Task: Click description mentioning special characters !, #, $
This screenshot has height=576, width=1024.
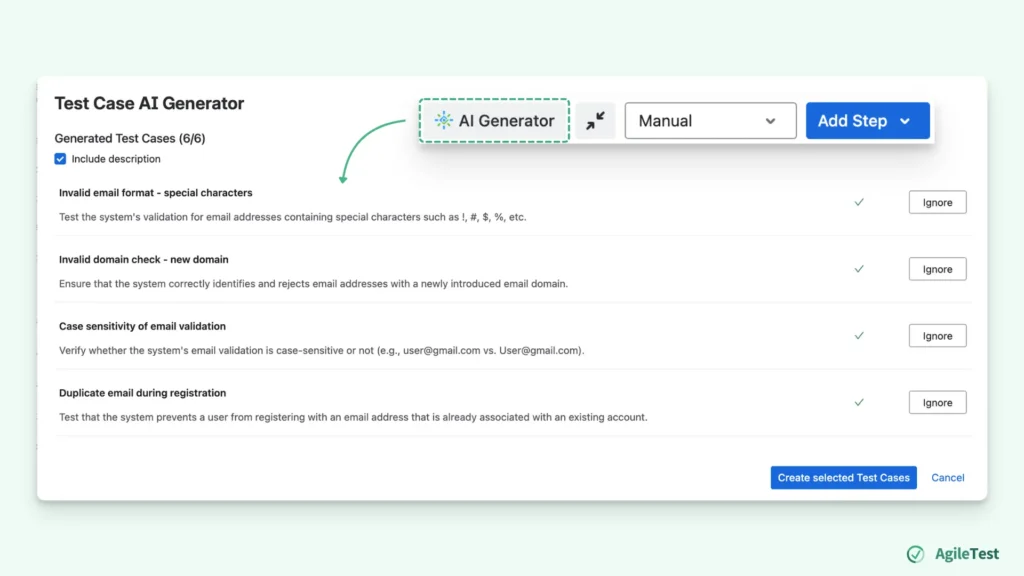Action: click(293, 217)
